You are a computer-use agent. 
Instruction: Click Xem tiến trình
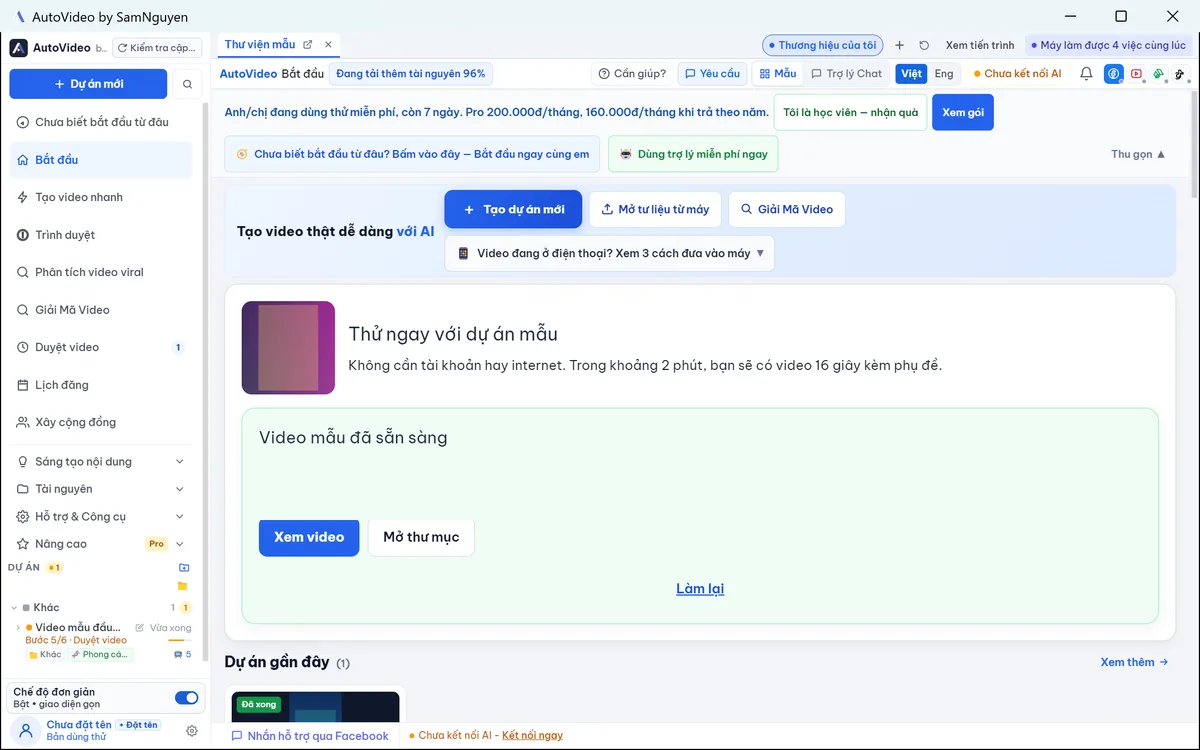pyautogui.click(x=980, y=45)
